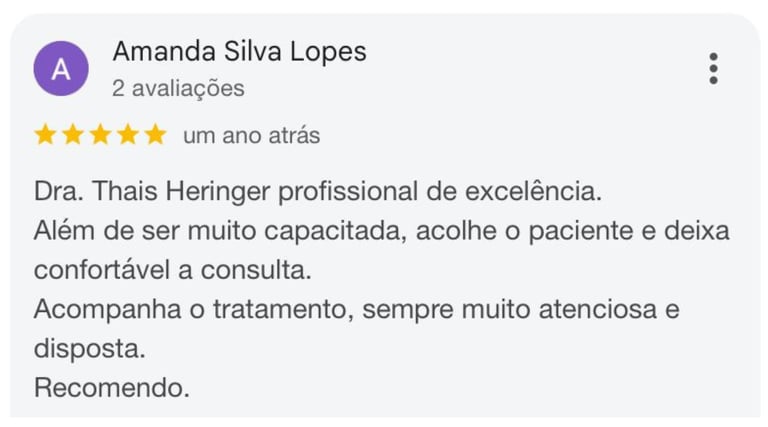Open the three-dot review options menu

[x=713, y=68]
